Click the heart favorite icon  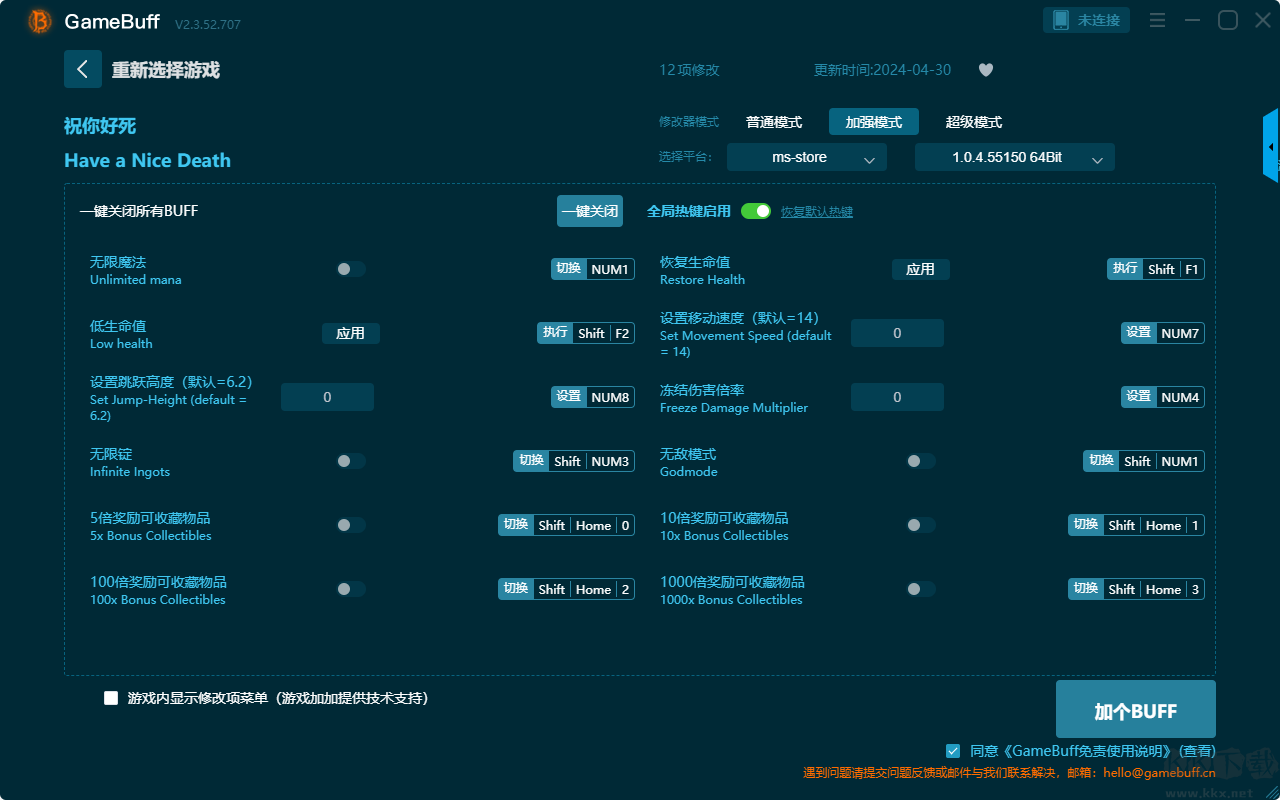pyautogui.click(x=986, y=70)
